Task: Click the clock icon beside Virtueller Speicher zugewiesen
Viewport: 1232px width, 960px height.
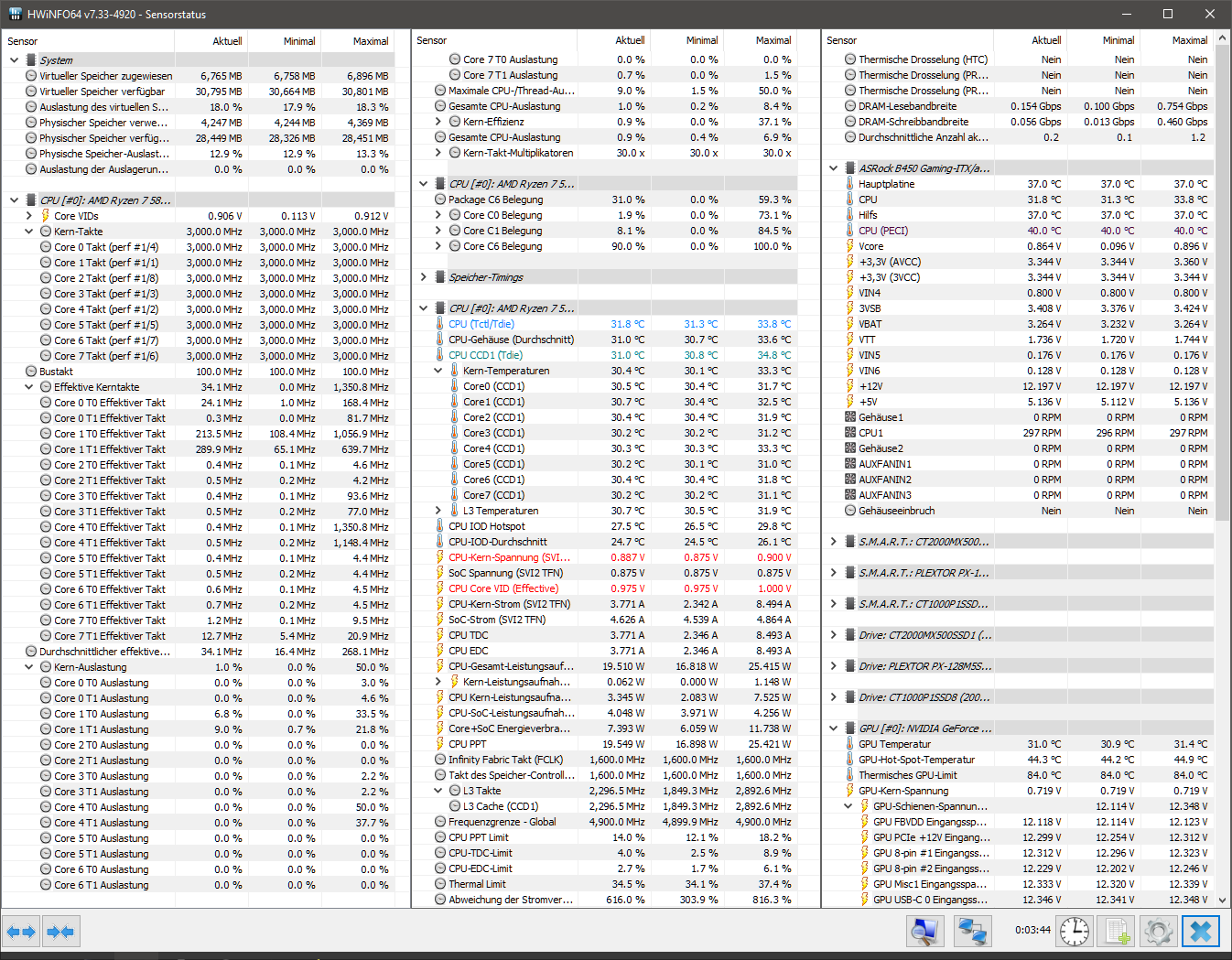Action: coord(31,76)
